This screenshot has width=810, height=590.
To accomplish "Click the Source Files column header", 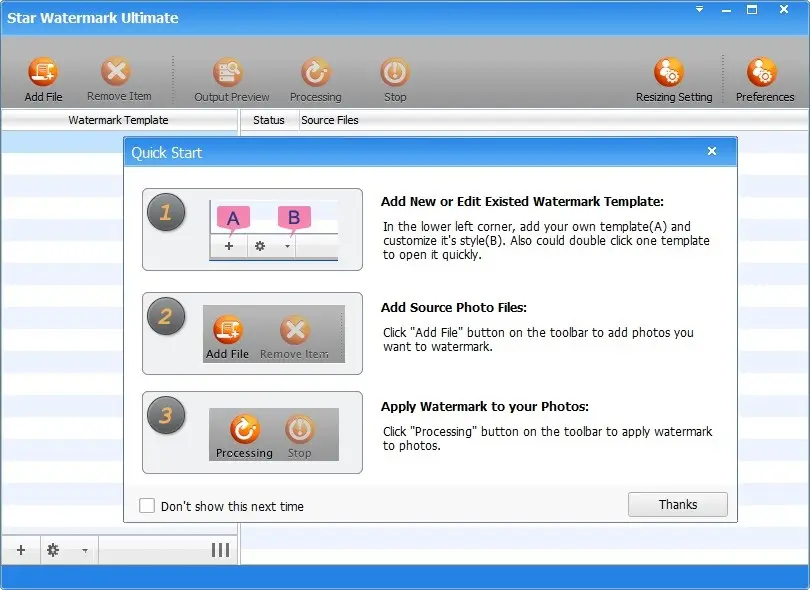I will tap(330, 120).
